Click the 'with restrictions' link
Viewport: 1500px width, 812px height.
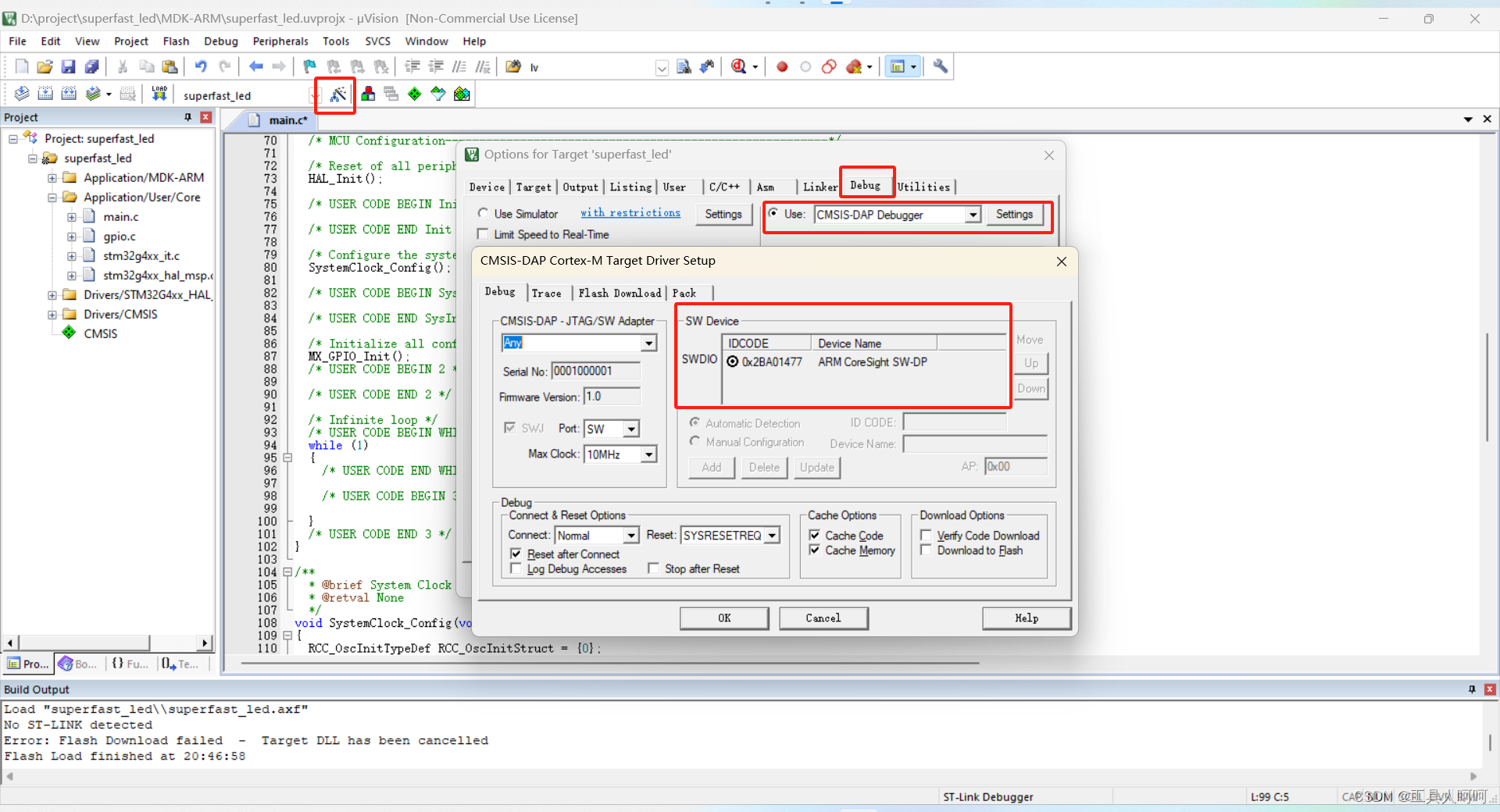tap(630, 212)
